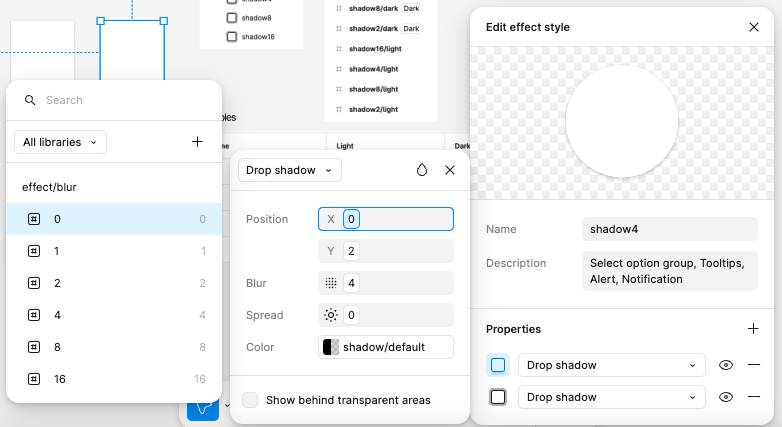The width and height of the screenshot is (782, 427).
Task: Open settings of second Drop shadow property
Action: click(x=498, y=397)
